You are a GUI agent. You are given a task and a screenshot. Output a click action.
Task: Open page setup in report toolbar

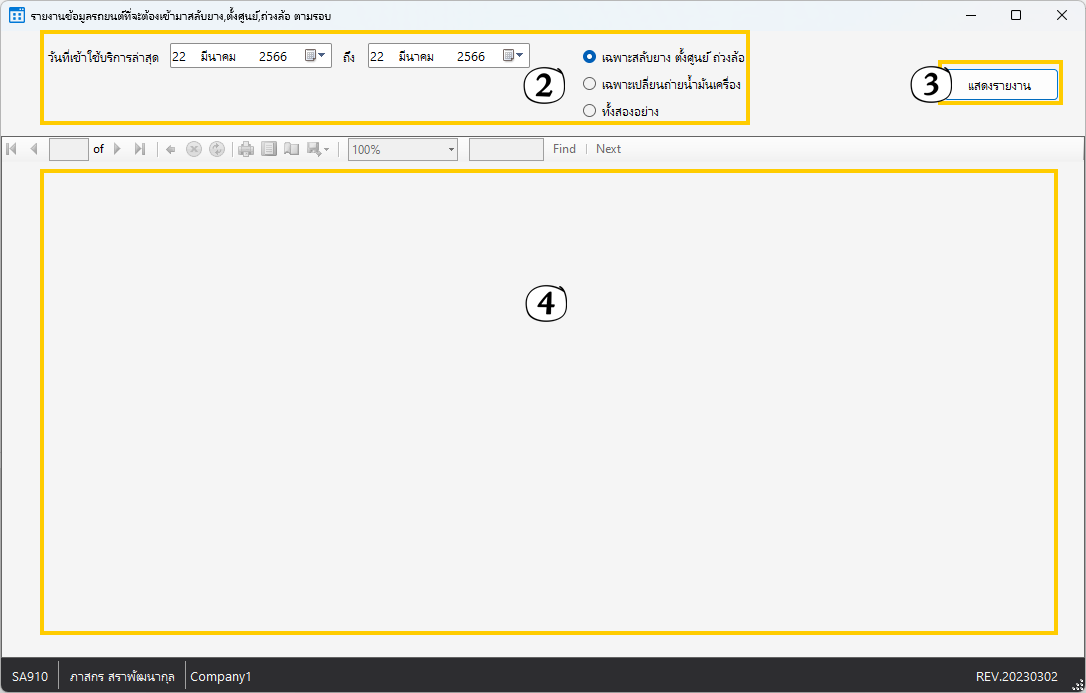point(291,149)
